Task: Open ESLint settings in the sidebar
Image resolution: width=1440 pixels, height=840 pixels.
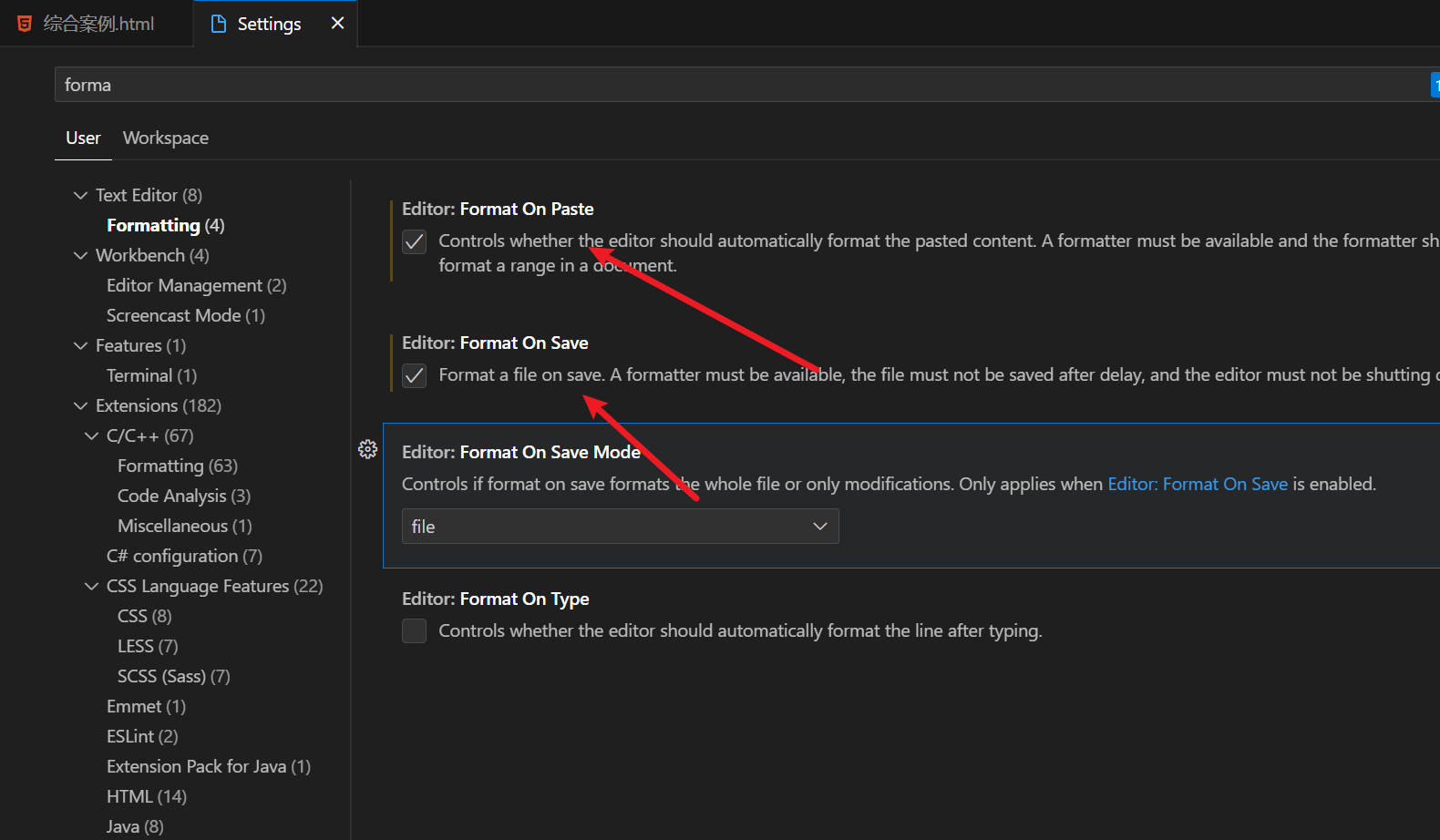Action: click(x=142, y=736)
